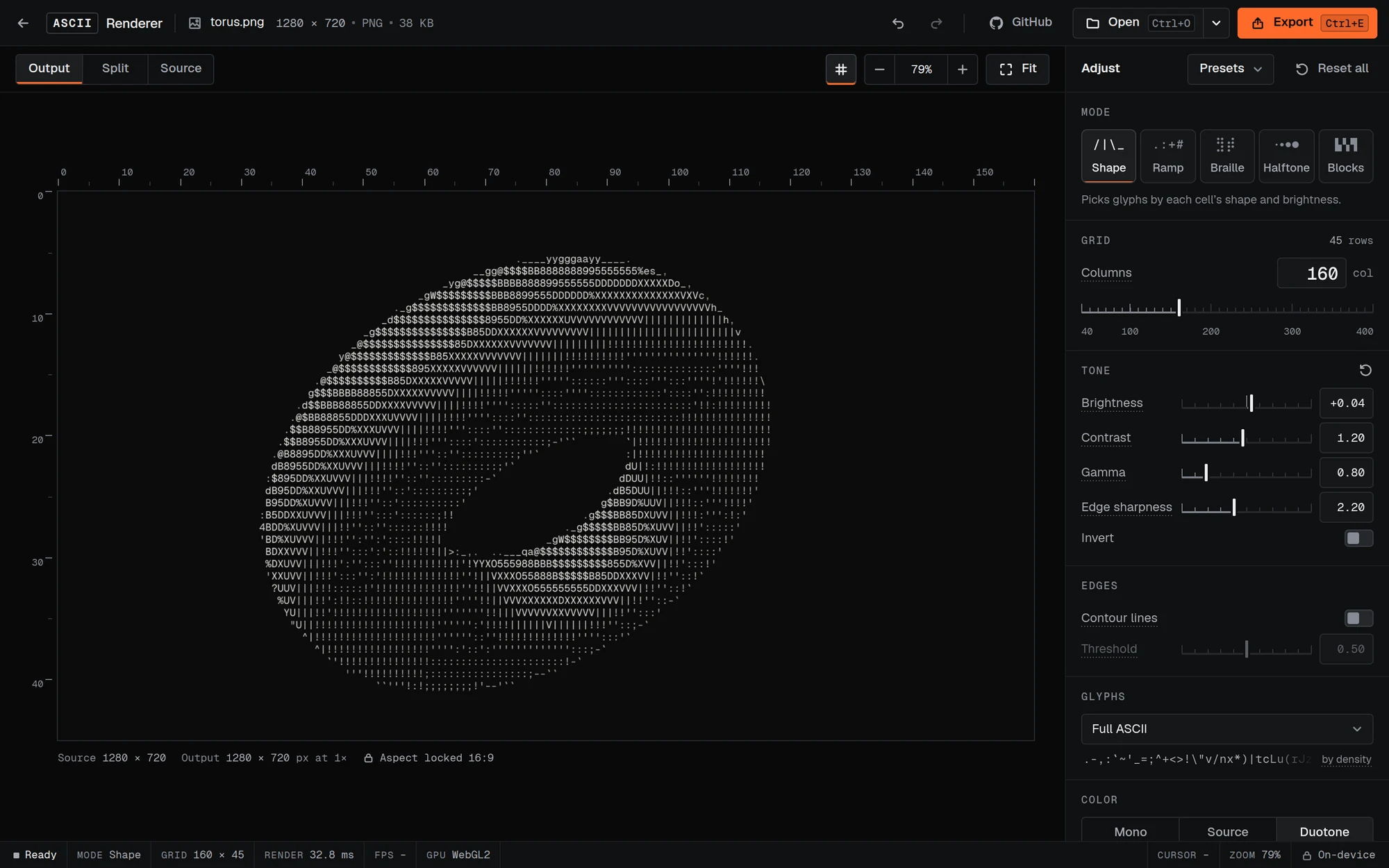Viewport: 1389px width, 868px height.
Task: Open the Presets dropdown
Action: 1230,69
